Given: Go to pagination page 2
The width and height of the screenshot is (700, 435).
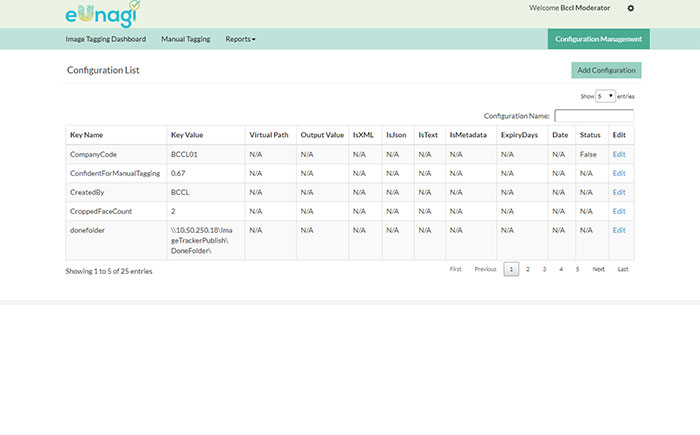Looking at the screenshot, I should [x=528, y=269].
